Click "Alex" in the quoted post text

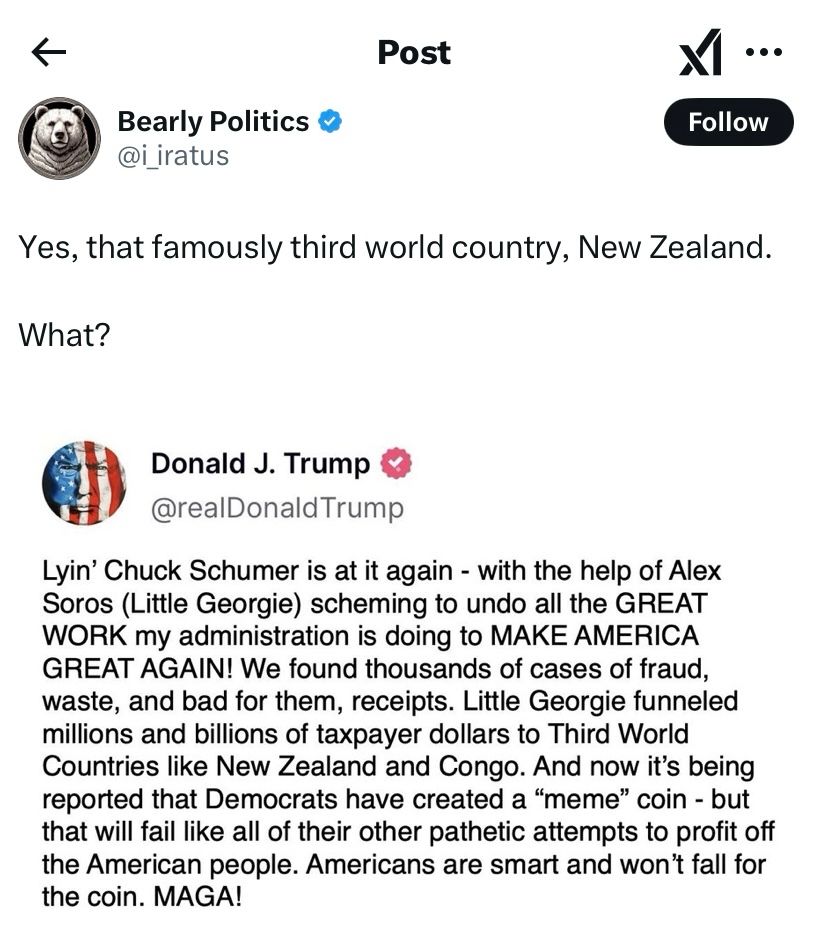click(694, 571)
